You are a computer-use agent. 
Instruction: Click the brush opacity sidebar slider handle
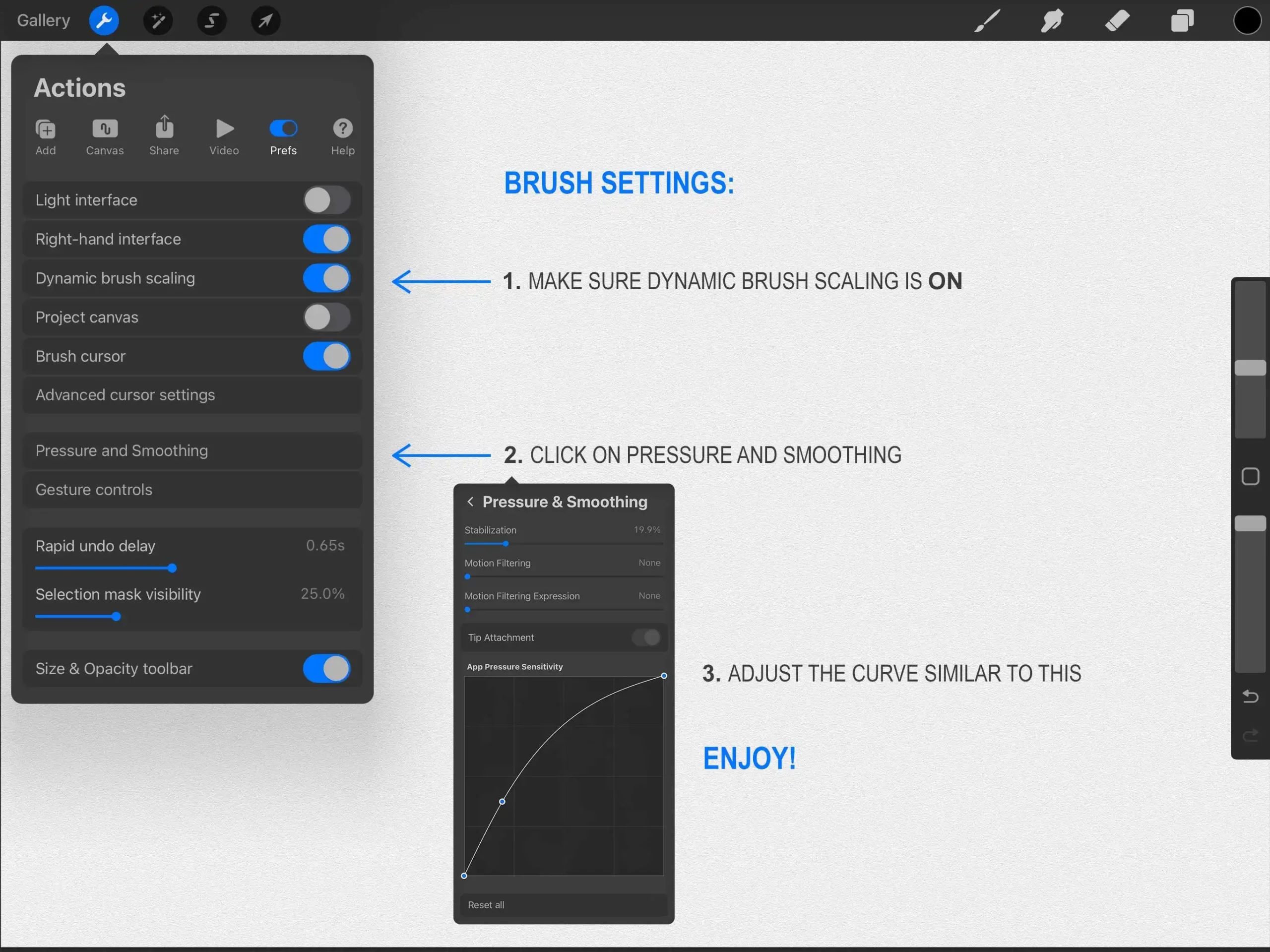click(x=1251, y=523)
